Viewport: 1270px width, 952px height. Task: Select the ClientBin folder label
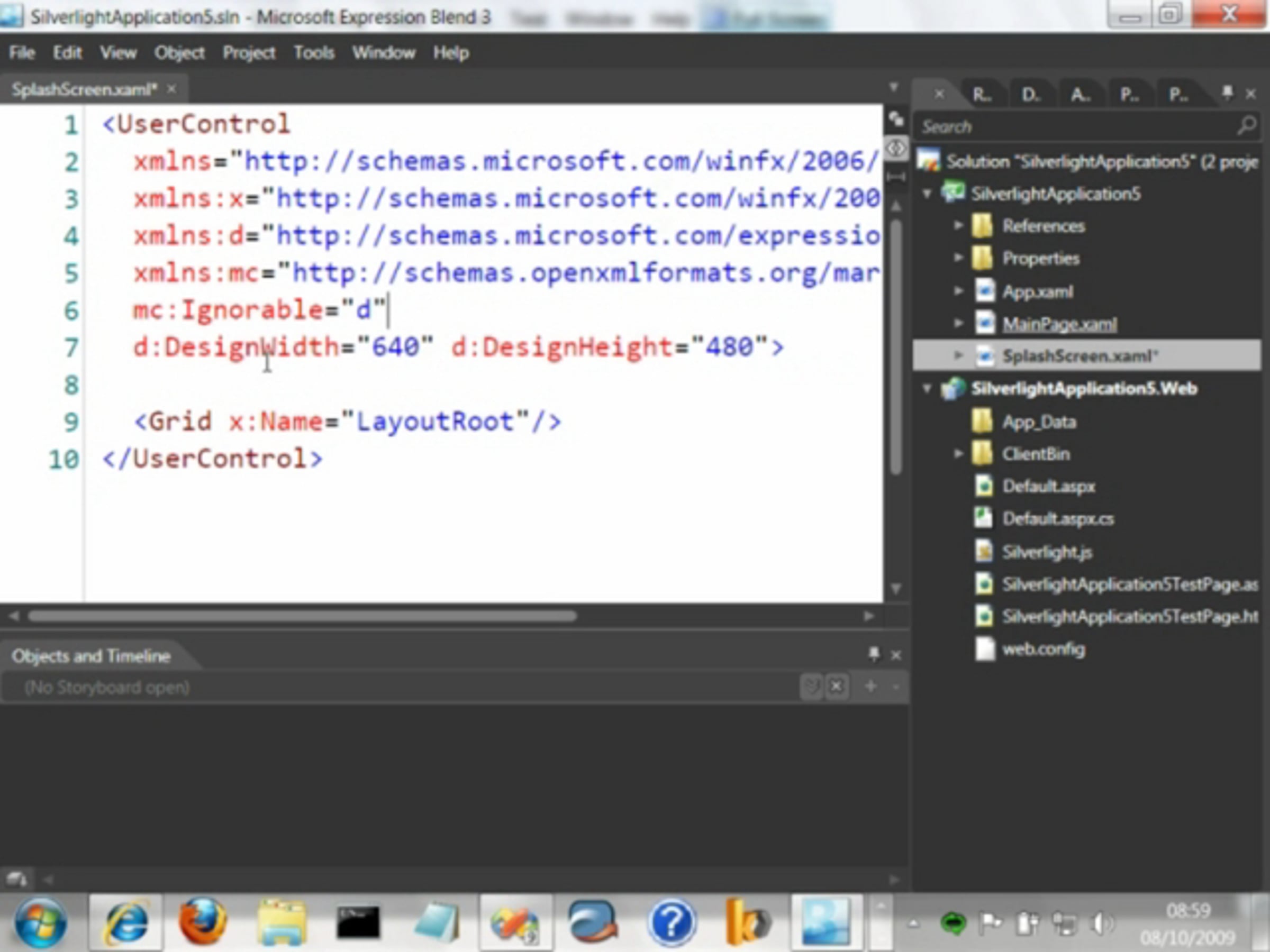1036,454
